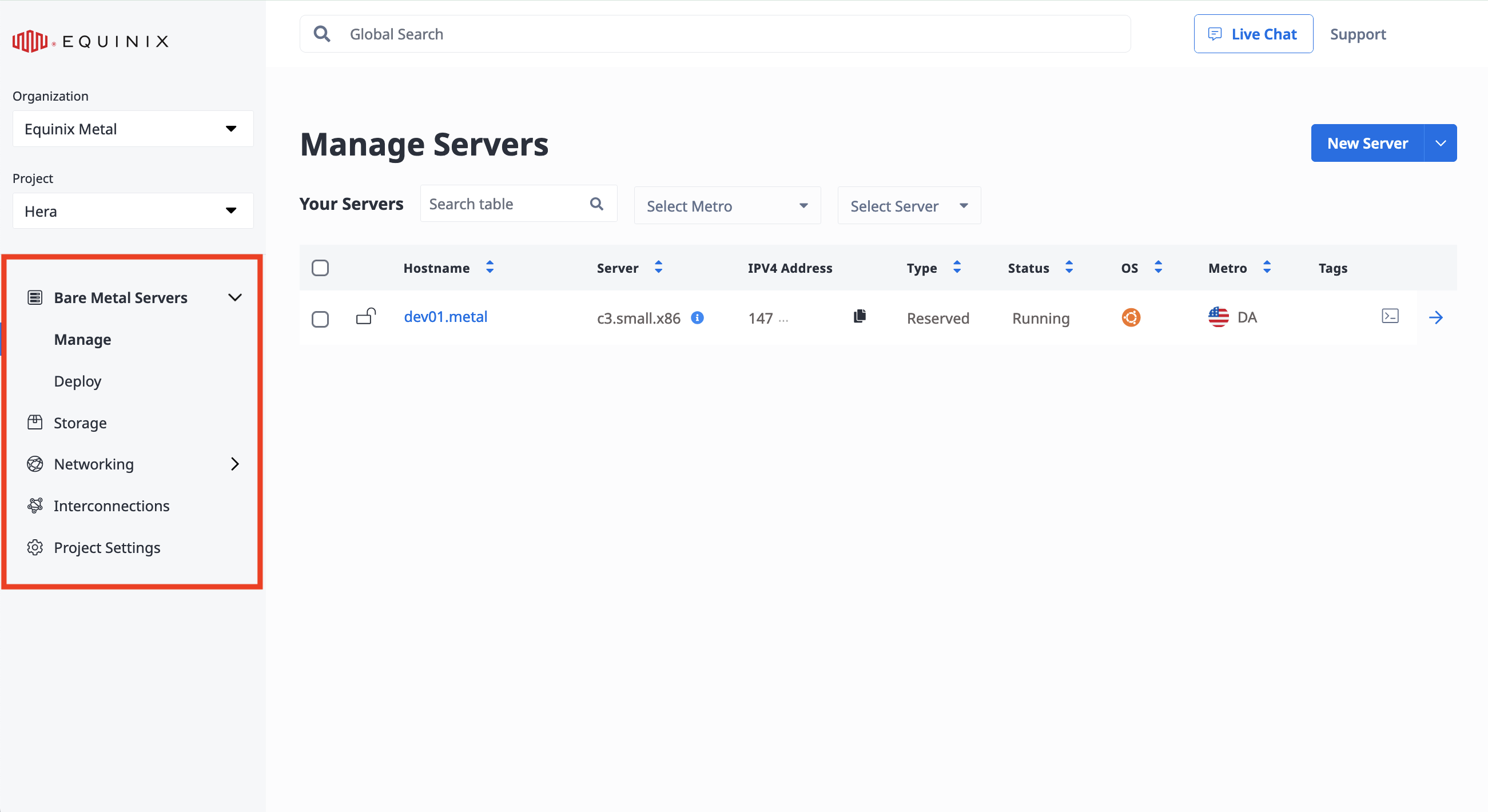Select Manage in the sidebar
1488x812 pixels.
click(82, 340)
